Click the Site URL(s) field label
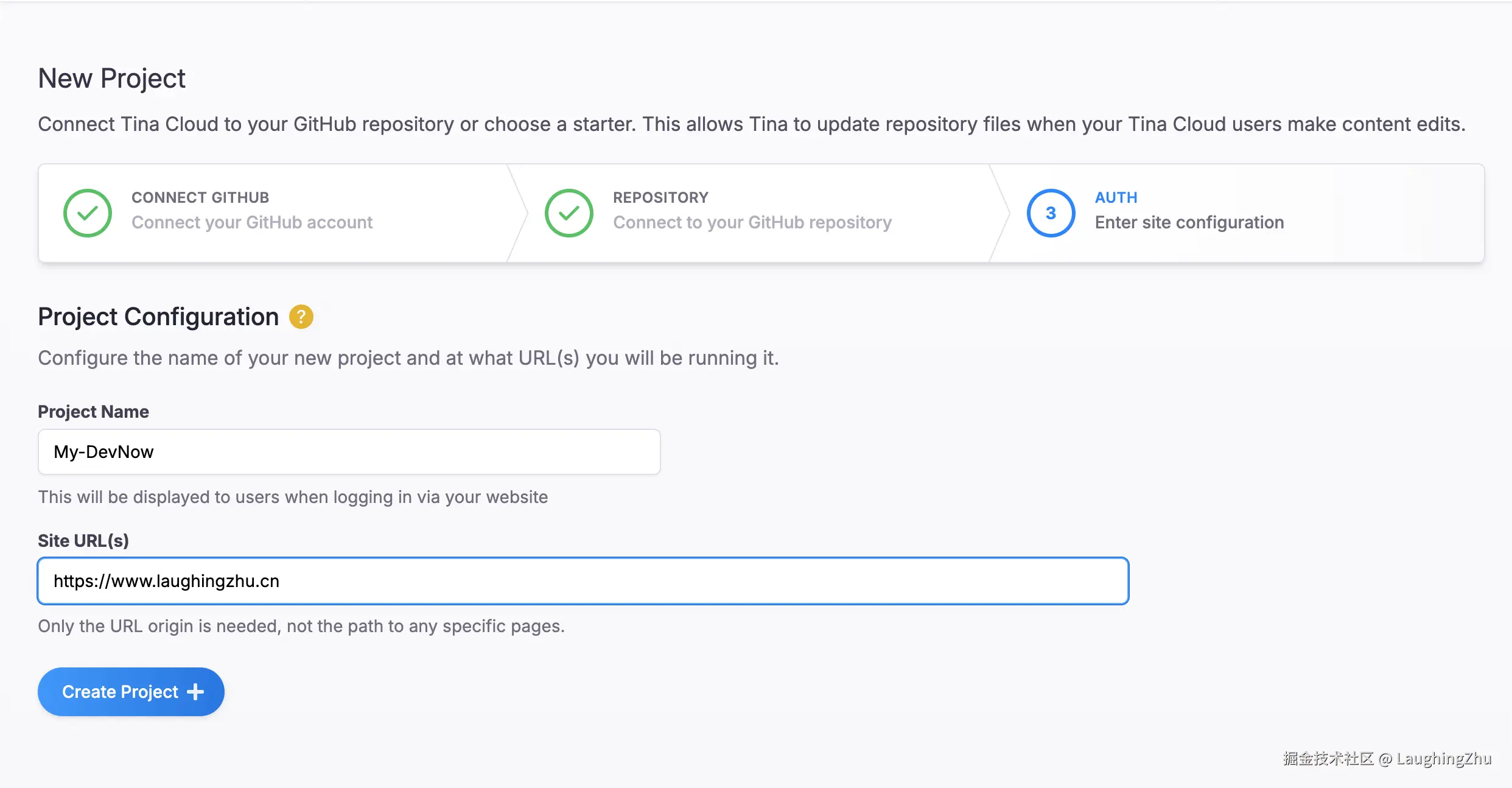The height and width of the screenshot is (788, 1512). pos(83,541)
